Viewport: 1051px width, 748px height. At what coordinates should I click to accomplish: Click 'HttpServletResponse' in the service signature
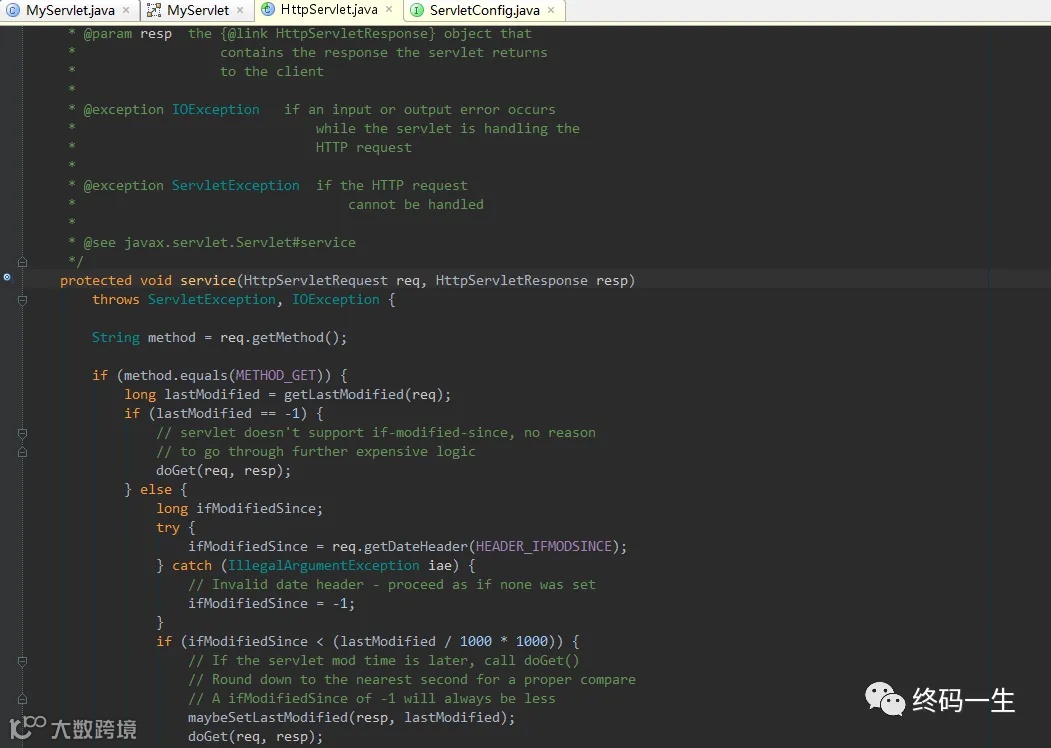click(x=511, y=280)
